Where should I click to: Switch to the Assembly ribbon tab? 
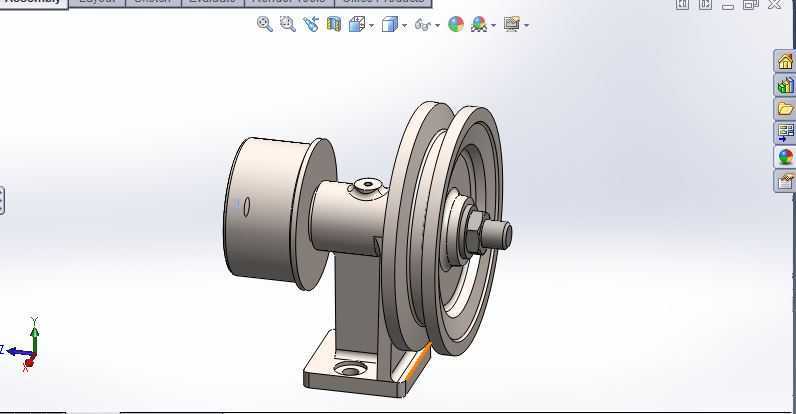[x=34, y=3]
